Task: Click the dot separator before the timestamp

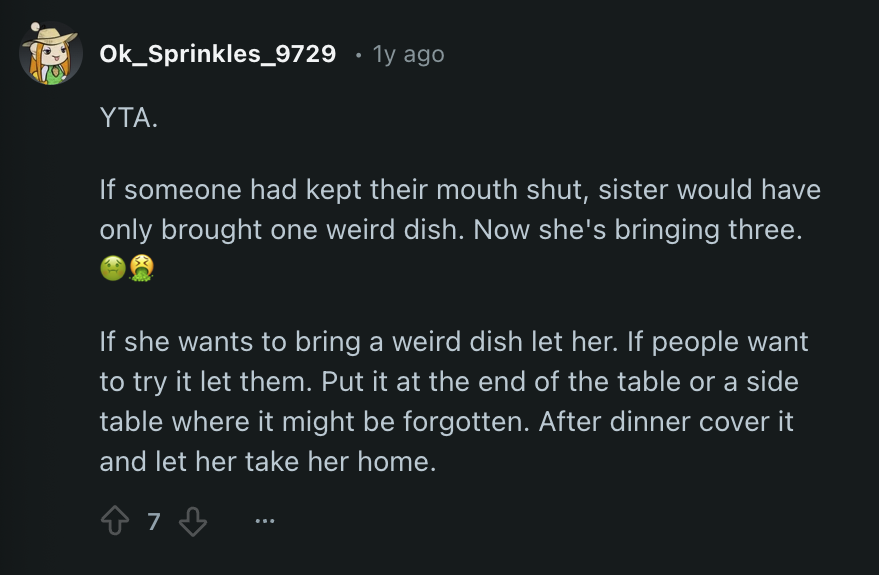Action: point(358,55)
